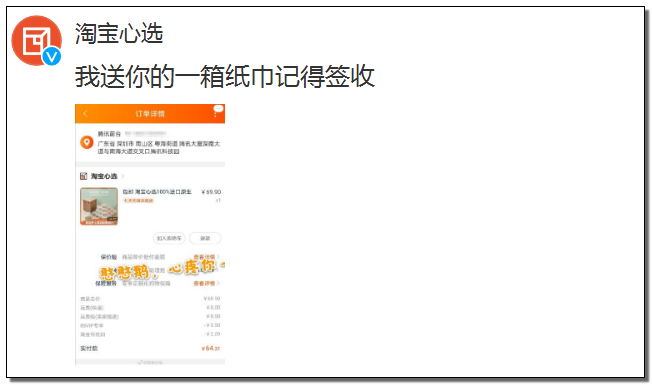Open the 淘宝心选 account name
The width and height of the screenshot is (652, 385).
(x=119, y=33)
